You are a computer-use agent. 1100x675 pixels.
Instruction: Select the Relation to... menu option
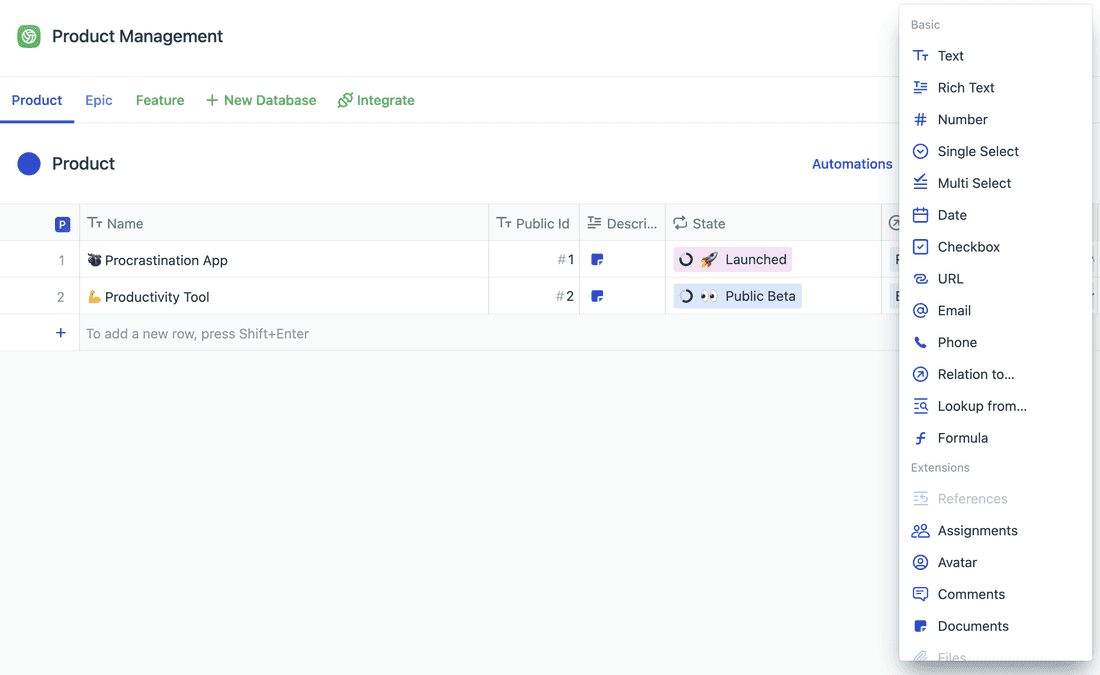click(x=975, y=374)
